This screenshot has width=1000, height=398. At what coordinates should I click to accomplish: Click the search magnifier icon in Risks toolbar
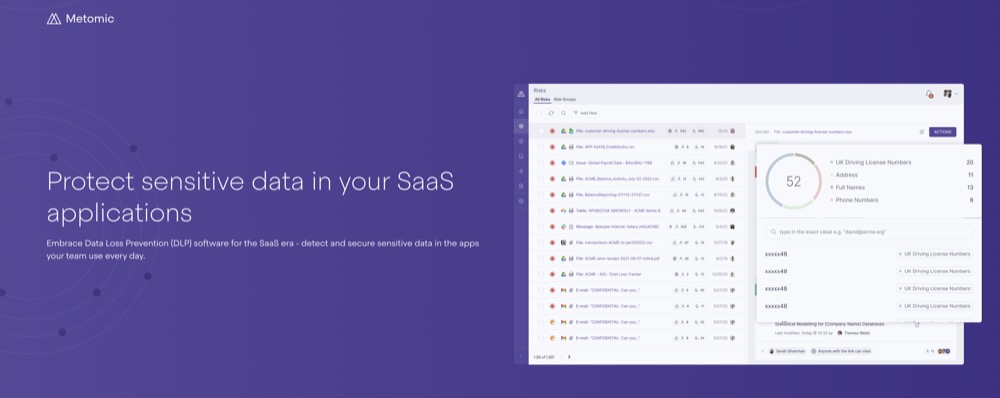563,113
